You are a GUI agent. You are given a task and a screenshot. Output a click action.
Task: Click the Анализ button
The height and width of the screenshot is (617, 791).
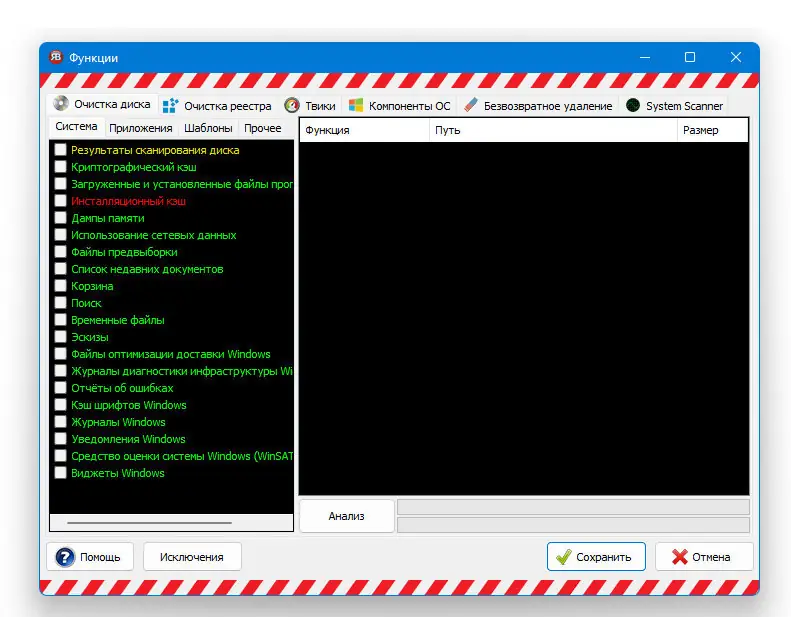coord(347,516)
